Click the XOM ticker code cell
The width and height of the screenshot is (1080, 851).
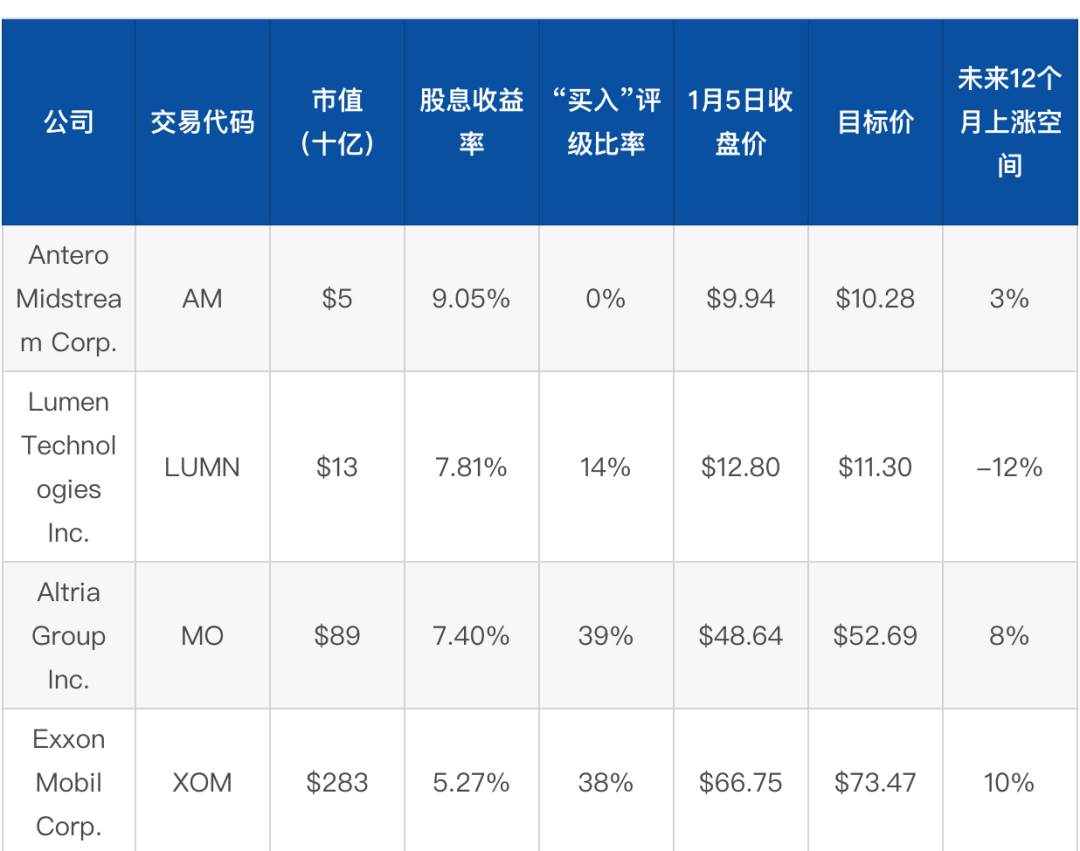202,782
